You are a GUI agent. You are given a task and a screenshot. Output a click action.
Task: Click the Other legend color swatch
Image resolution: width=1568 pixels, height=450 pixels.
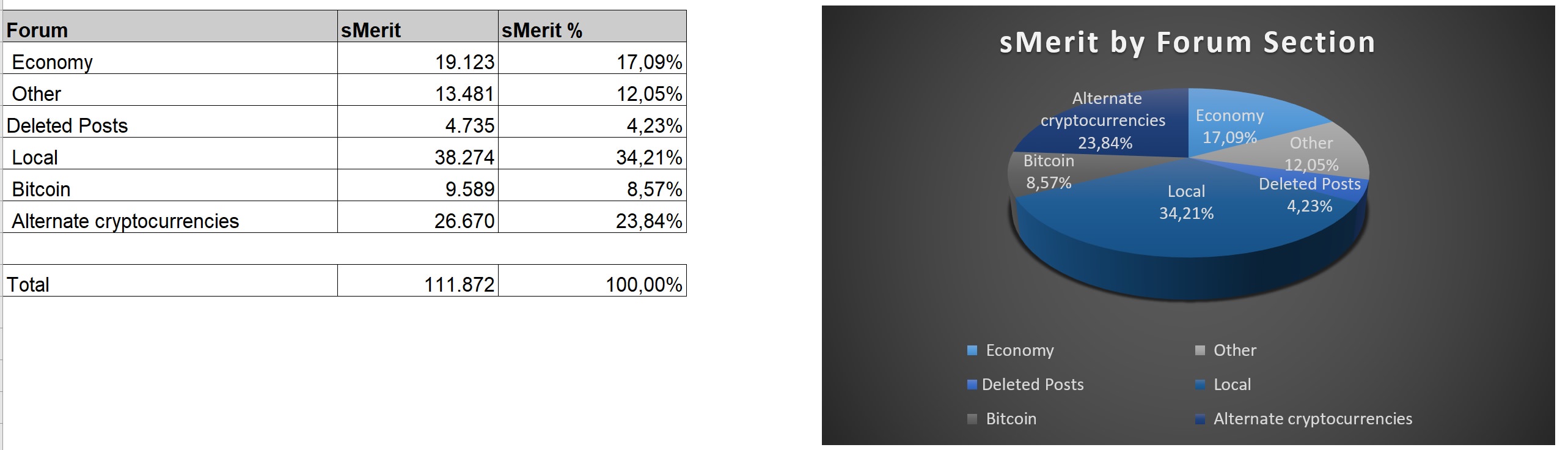click(1200, 350)
